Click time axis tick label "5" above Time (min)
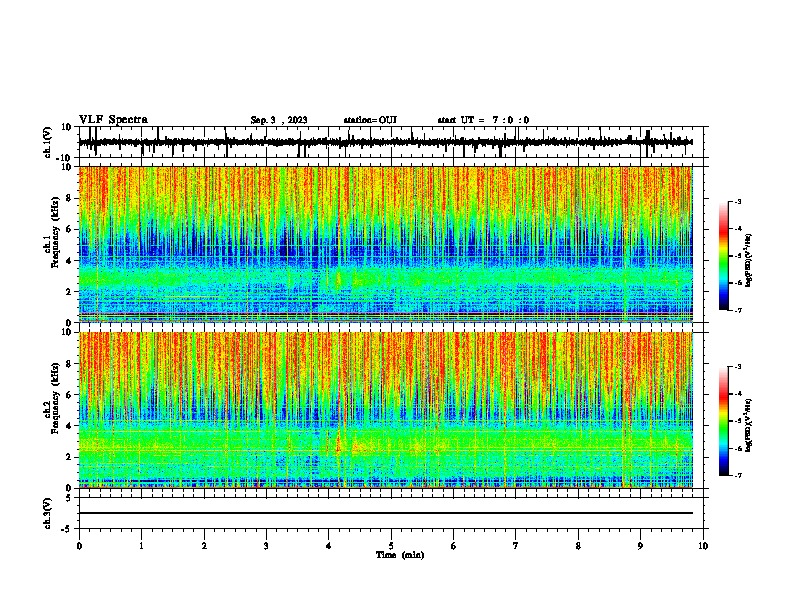The image size is (792, 612). (x=391, y=546)
